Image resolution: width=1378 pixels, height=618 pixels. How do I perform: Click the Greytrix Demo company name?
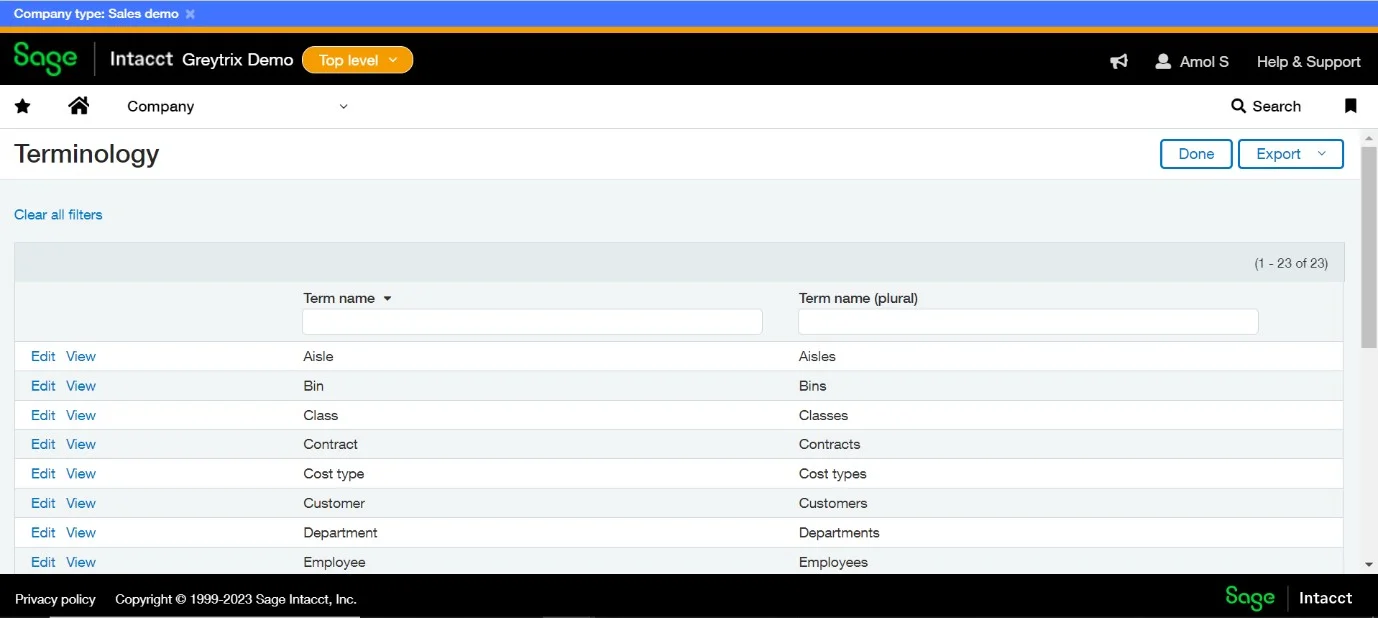click(x=238, y=60)
